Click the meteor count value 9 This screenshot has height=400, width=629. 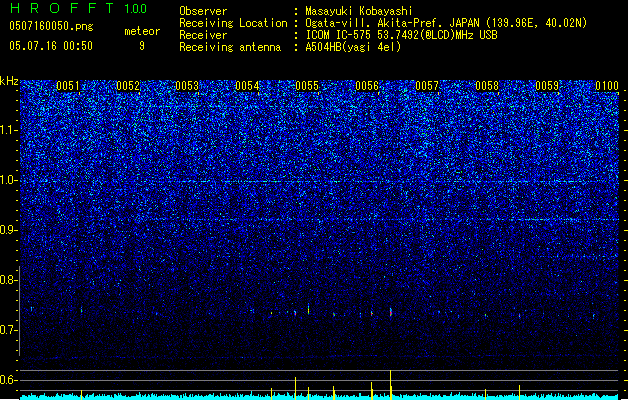tap(142, 46)
